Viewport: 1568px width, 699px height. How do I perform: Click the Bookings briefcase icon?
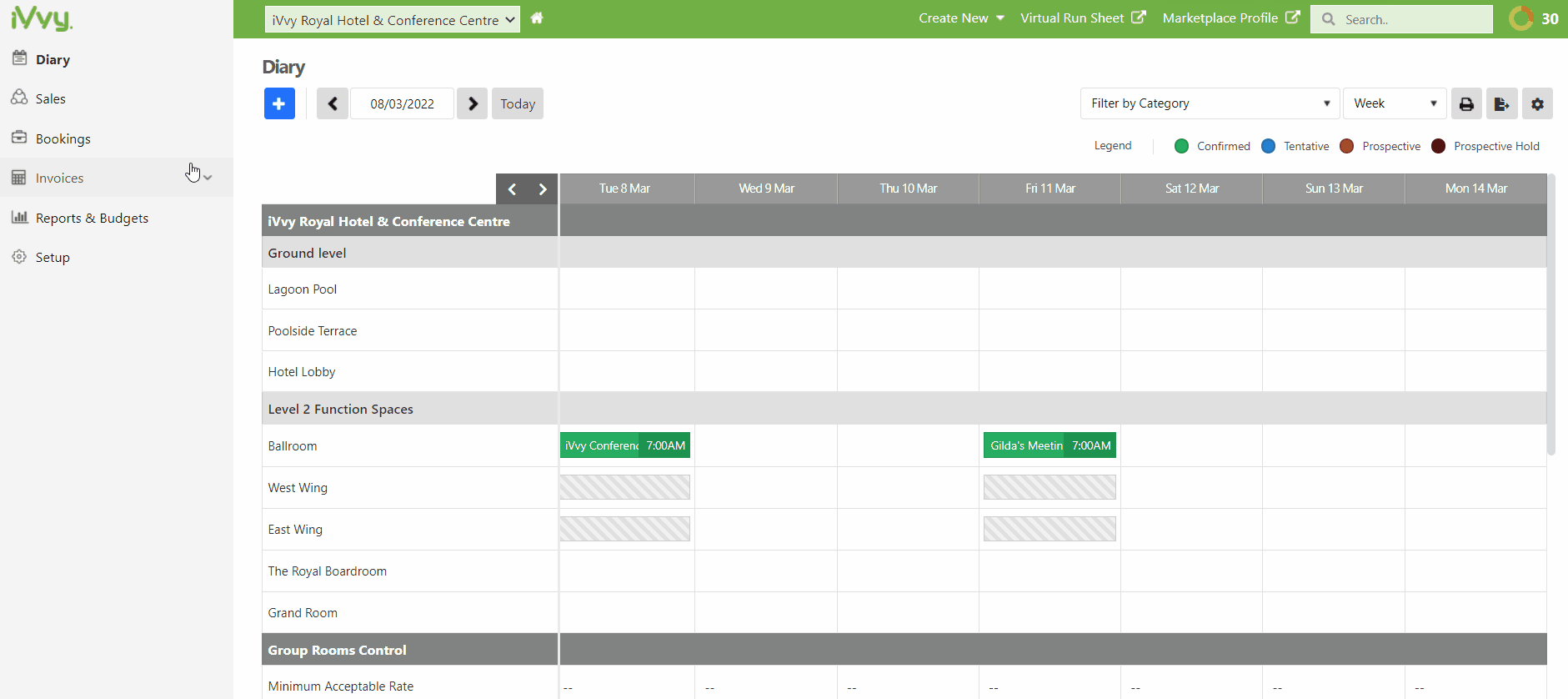click(x=19, y=138)
